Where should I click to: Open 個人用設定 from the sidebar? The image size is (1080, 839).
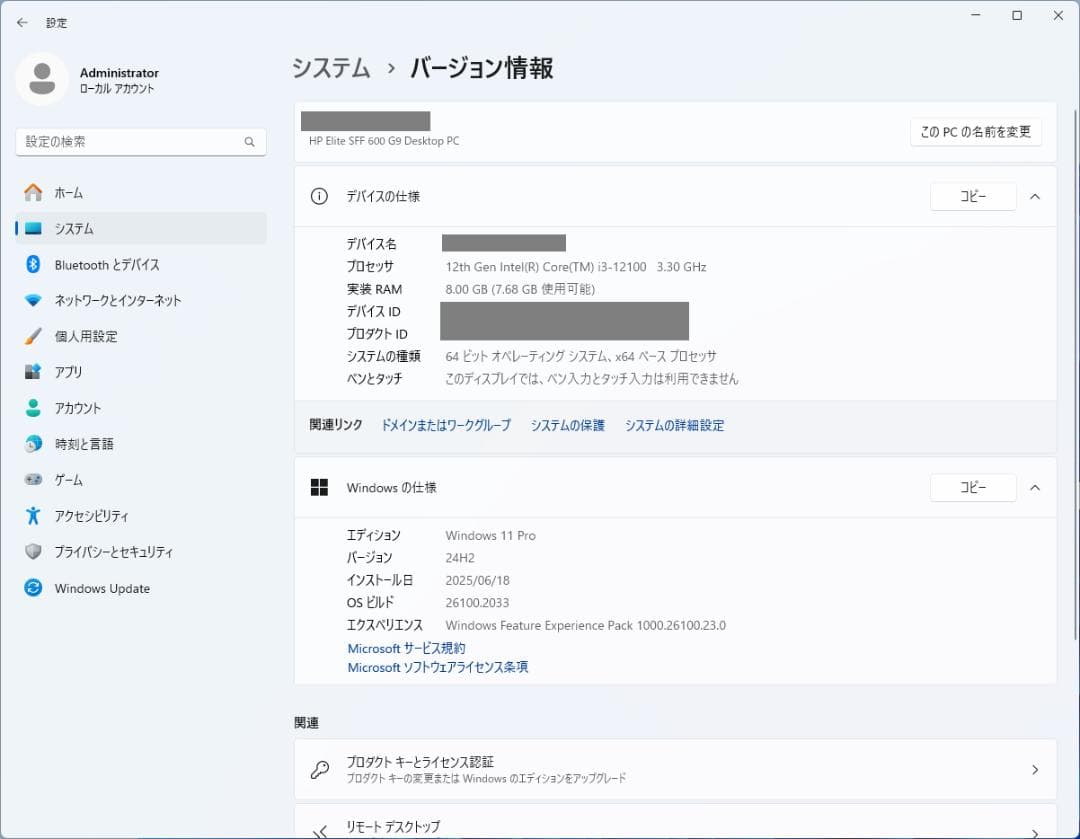(x=86, y=336)
